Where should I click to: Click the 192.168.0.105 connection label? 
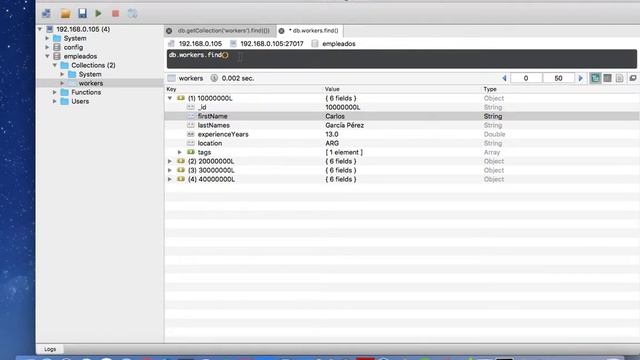(x=200, y=44)
